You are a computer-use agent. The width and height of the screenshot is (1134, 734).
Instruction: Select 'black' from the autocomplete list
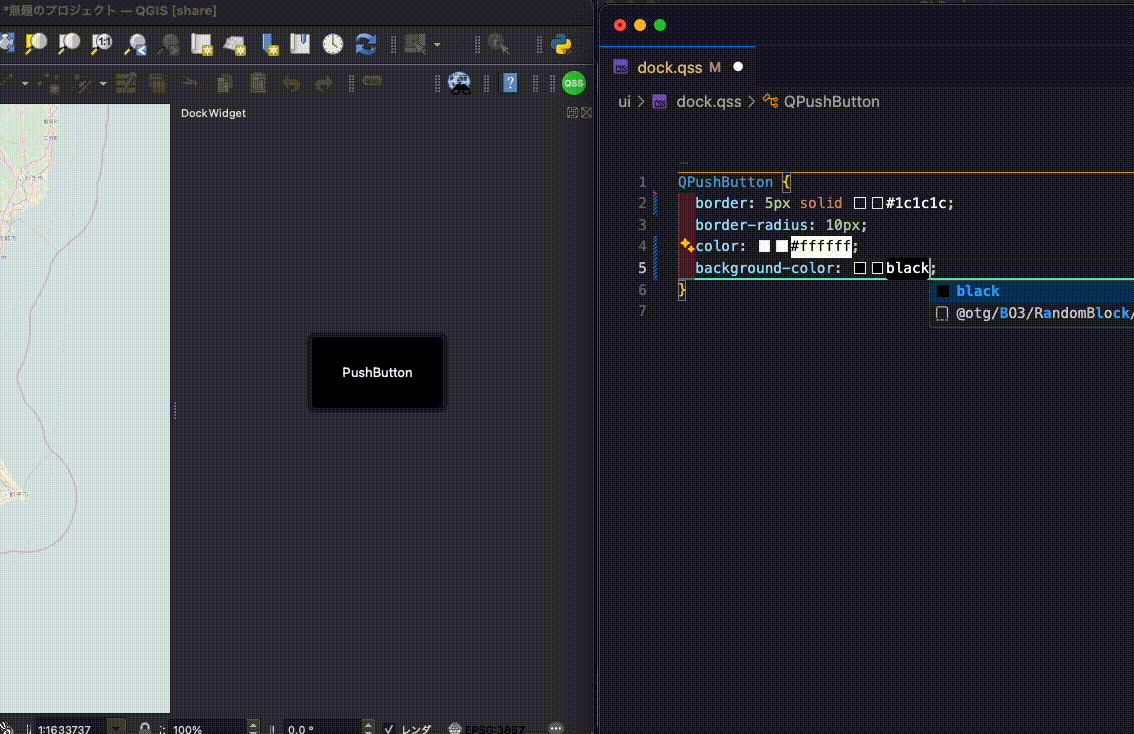tap(975, 291)
